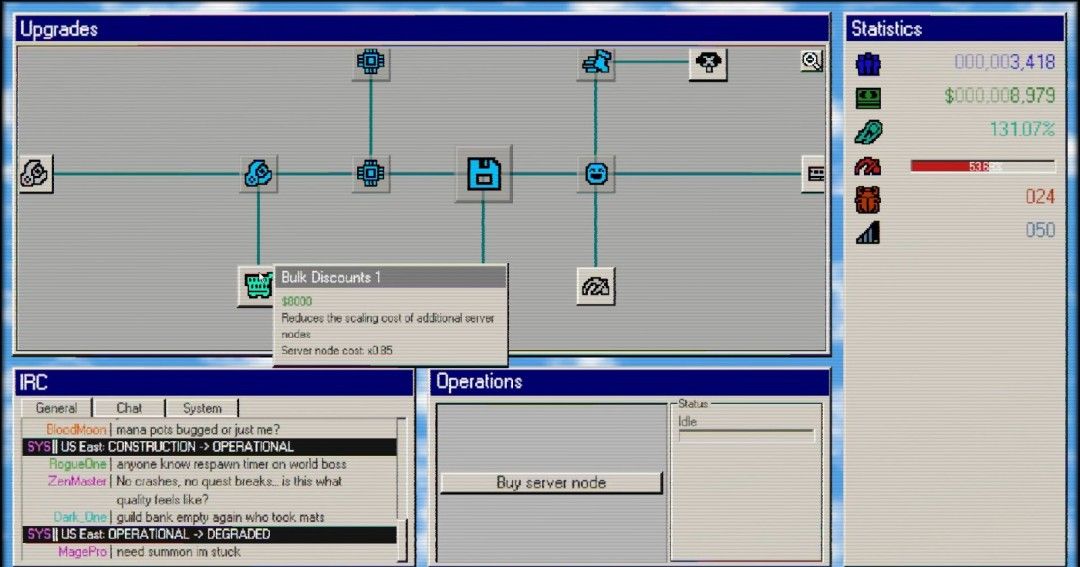Image resolution: width=1080 pixels, height=567 pixels.
Task: Select the running figure upgrade node
Action: (596, 63)
